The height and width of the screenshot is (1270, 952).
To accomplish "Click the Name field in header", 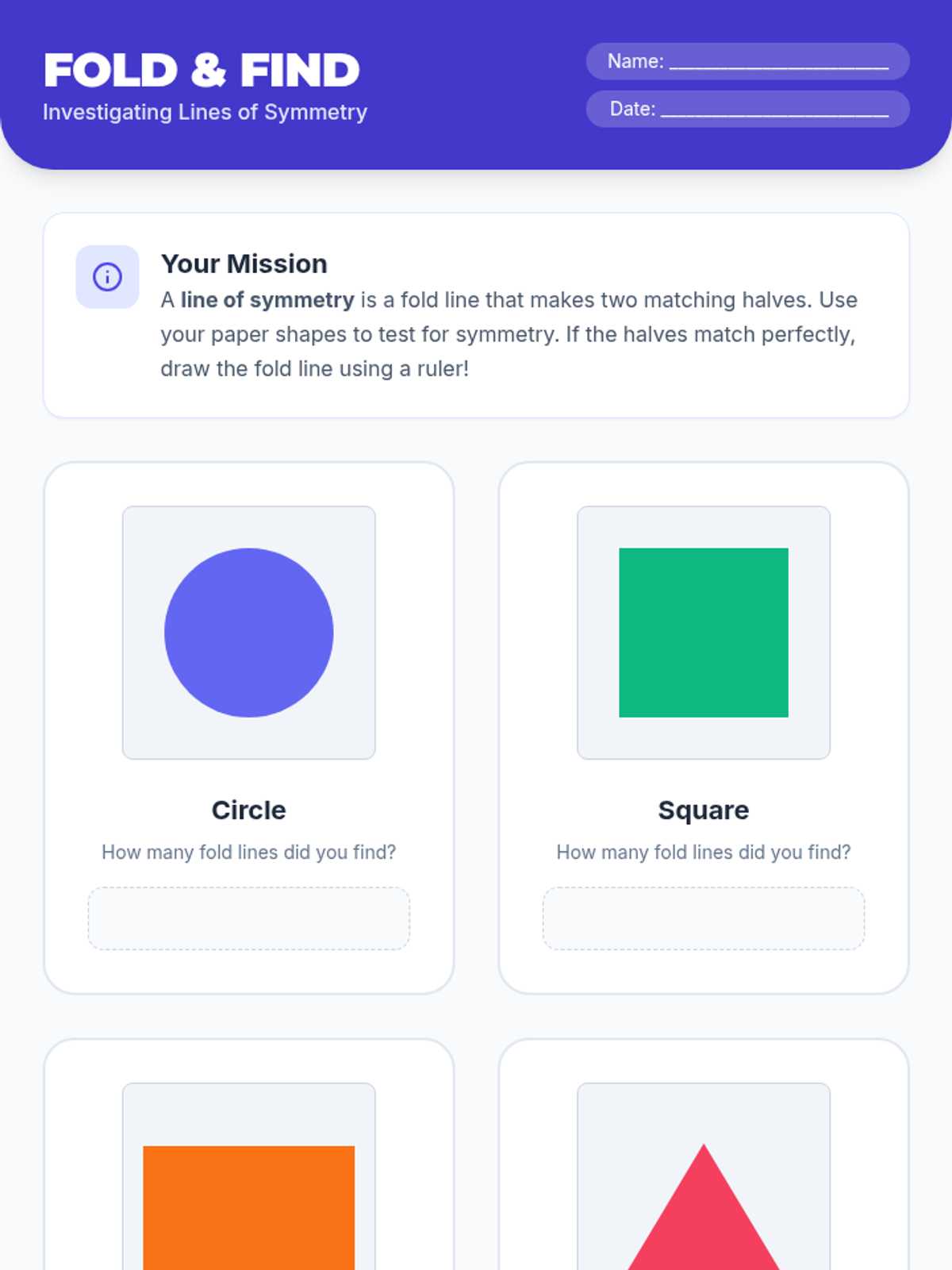I will [747, 61].
